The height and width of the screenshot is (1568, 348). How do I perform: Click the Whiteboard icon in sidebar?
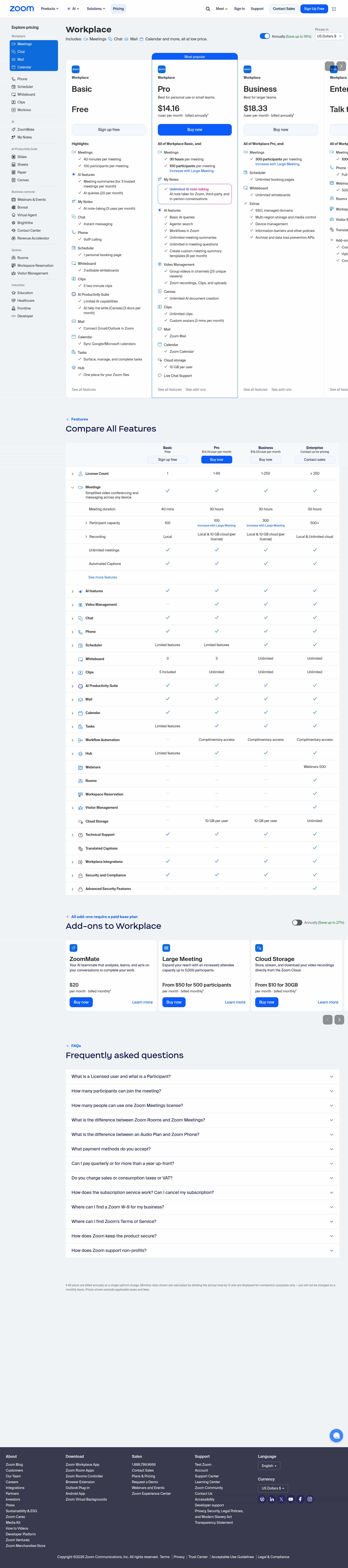tap(13, 94)
